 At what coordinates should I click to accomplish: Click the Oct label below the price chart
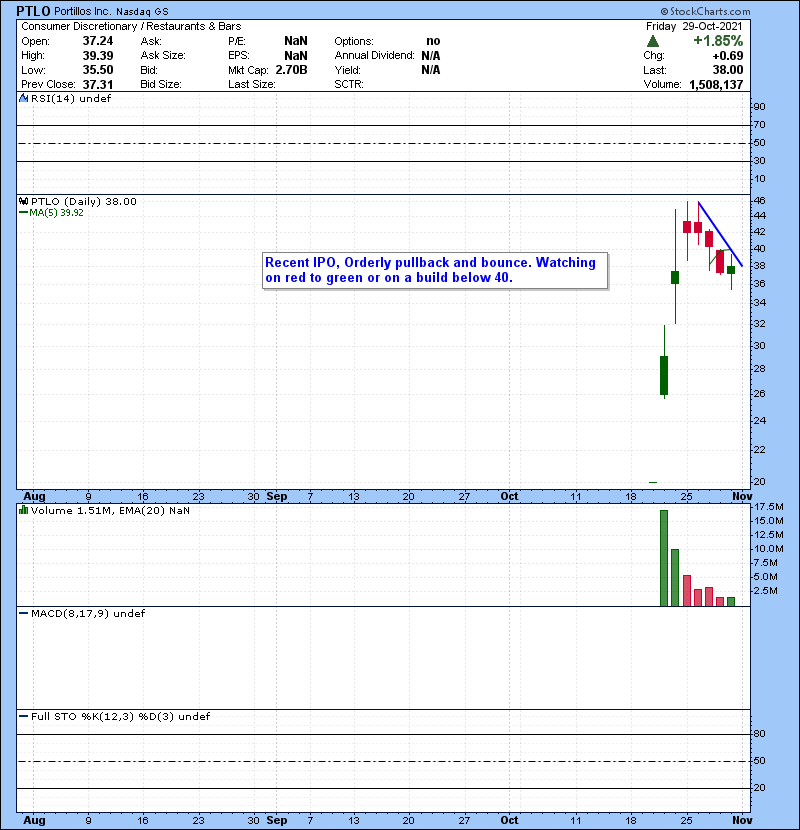510,495
